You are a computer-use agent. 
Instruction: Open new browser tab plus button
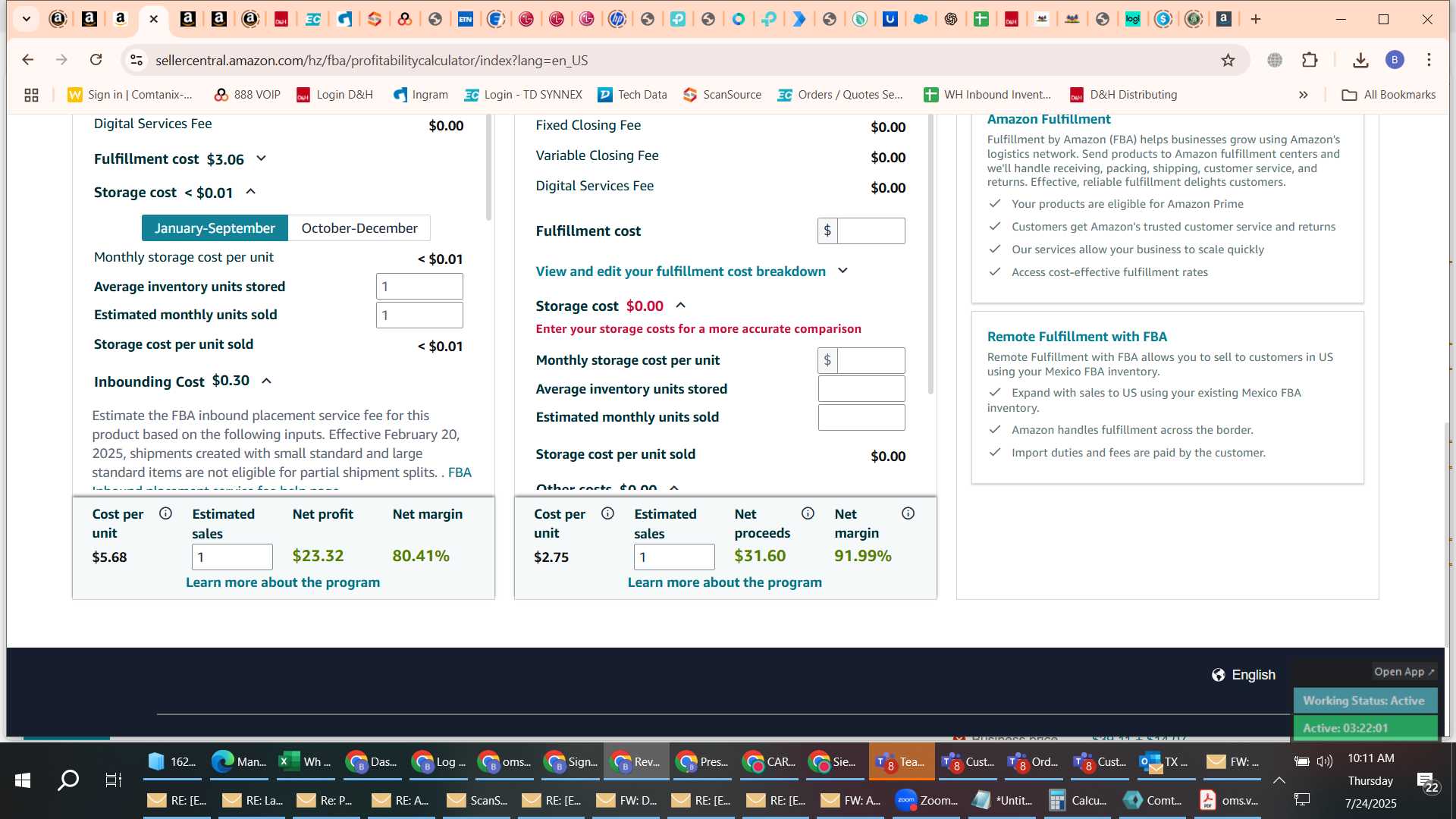pyautogui.click(x=1256, y=19)
